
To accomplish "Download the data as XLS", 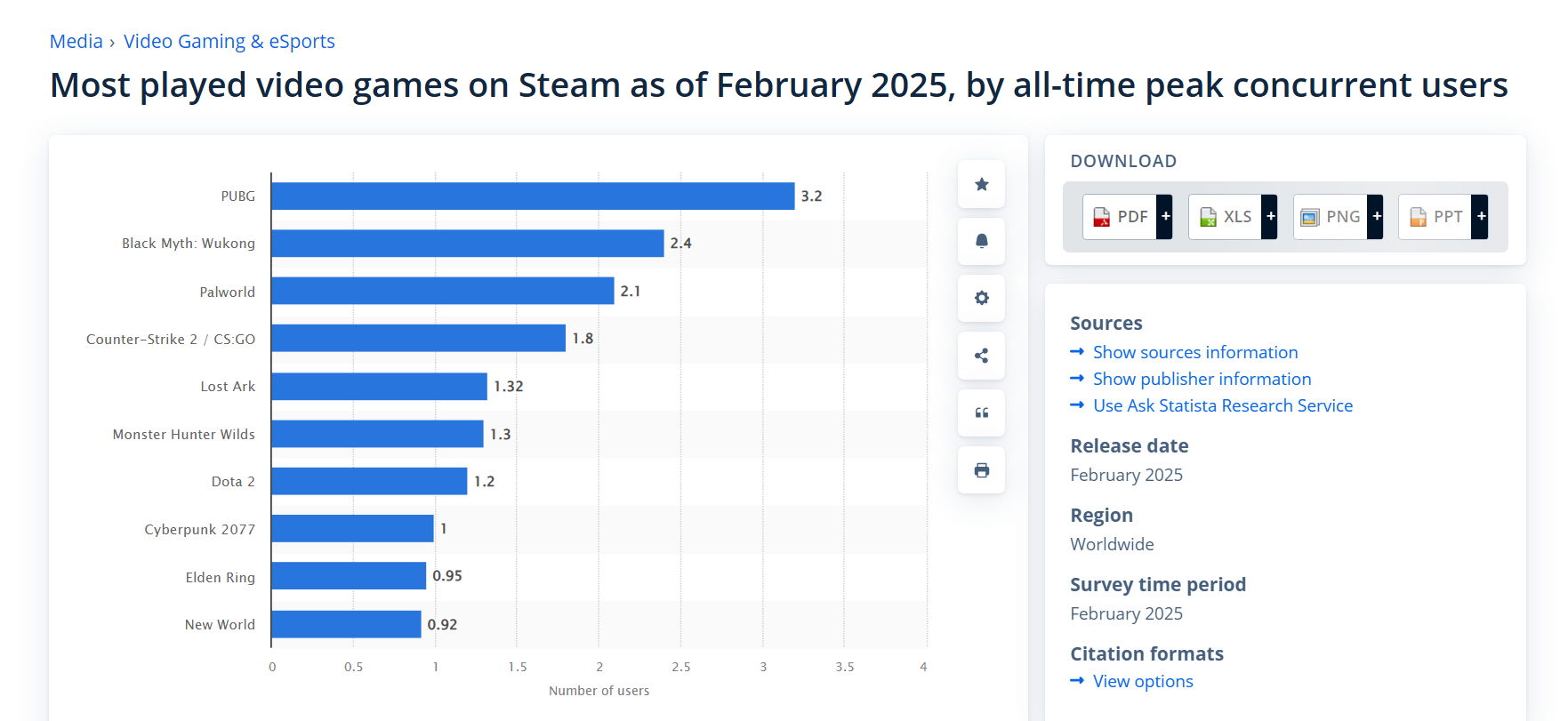I will (1233, 217).
